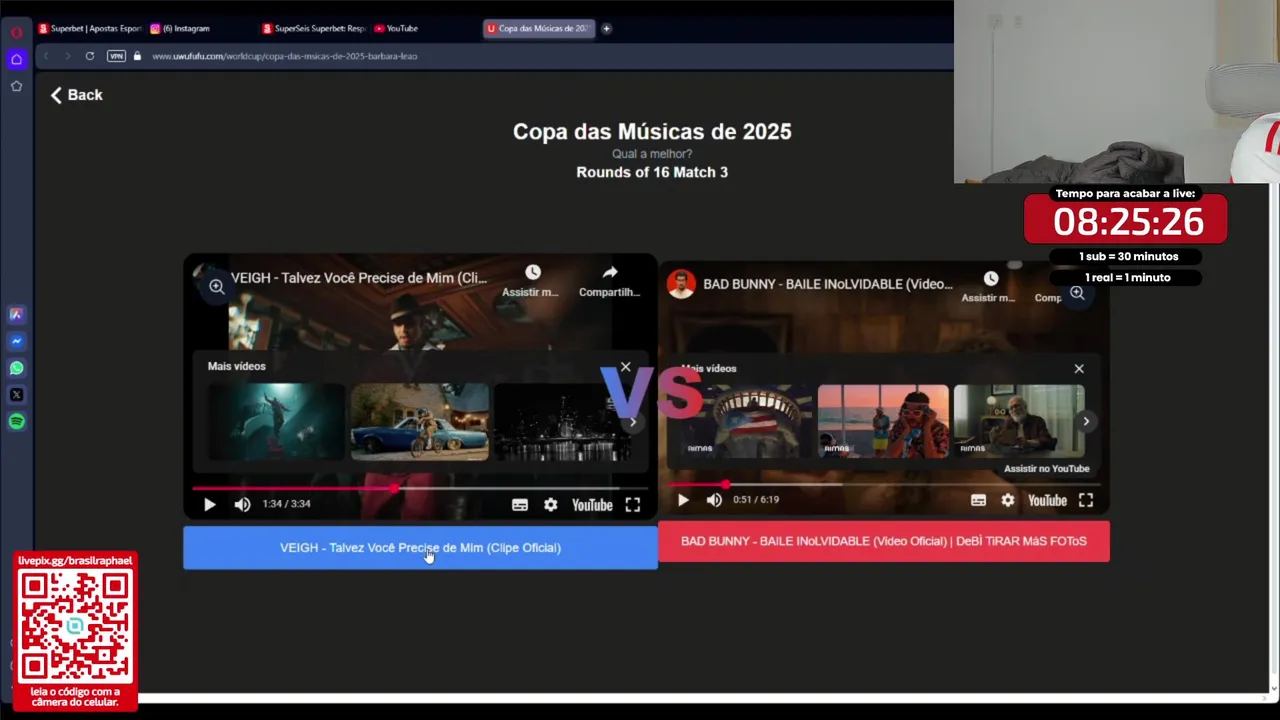Zoom the VEIGH video with magnifier icon
This screenshot has height=720, width=1280.
pyautogui.click(x=217, y=287)
